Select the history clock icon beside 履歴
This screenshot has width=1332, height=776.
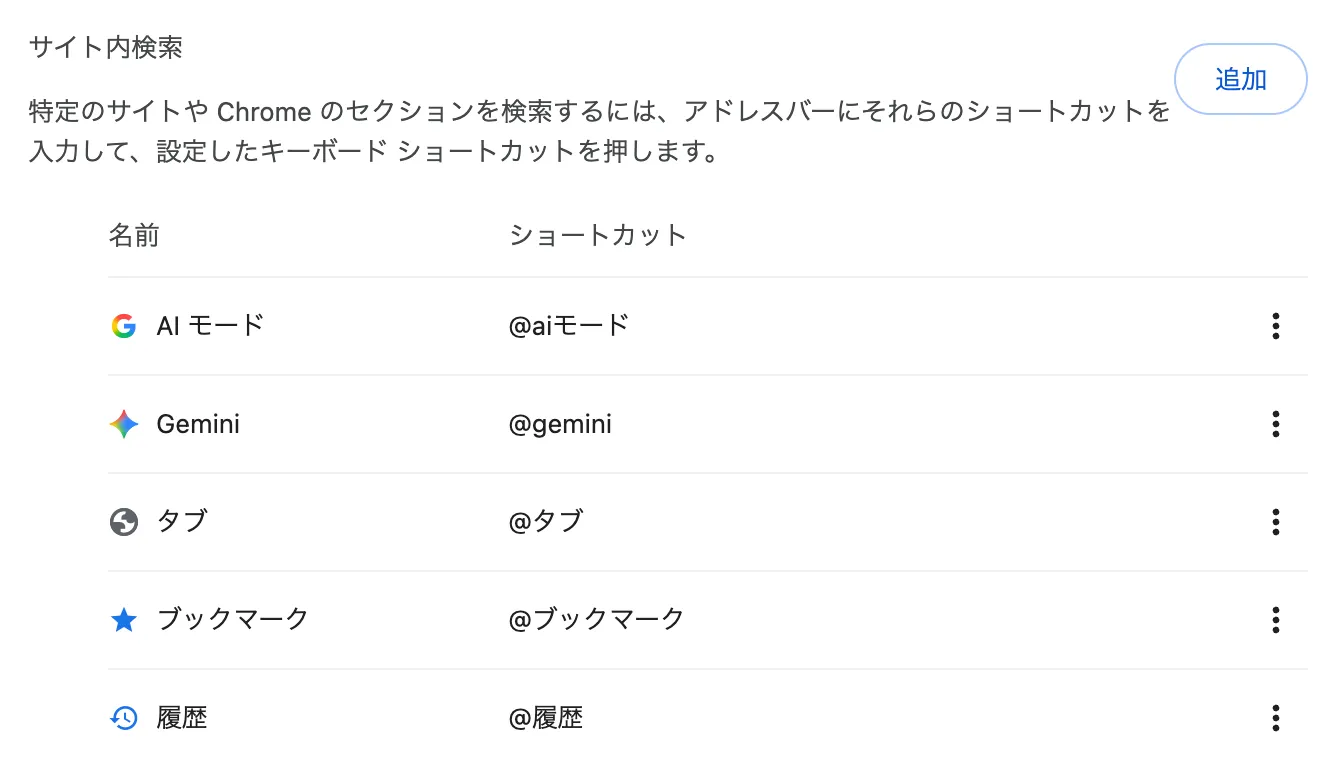tap(123, 717)
